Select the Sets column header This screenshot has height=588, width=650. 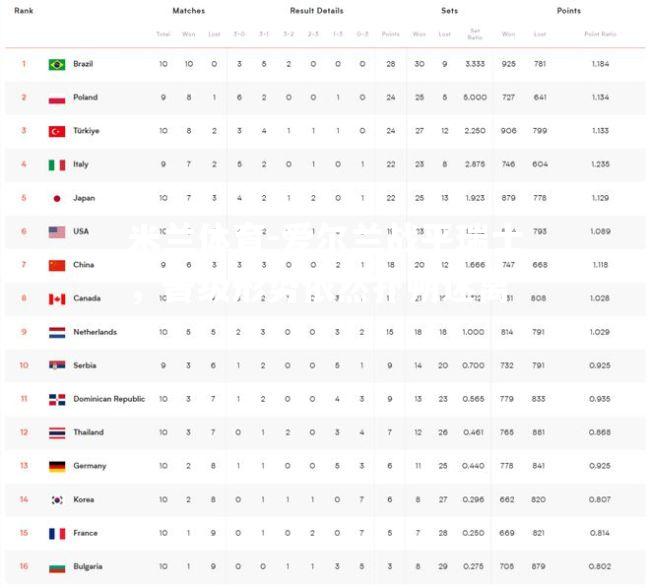click(x=449, y=11)
